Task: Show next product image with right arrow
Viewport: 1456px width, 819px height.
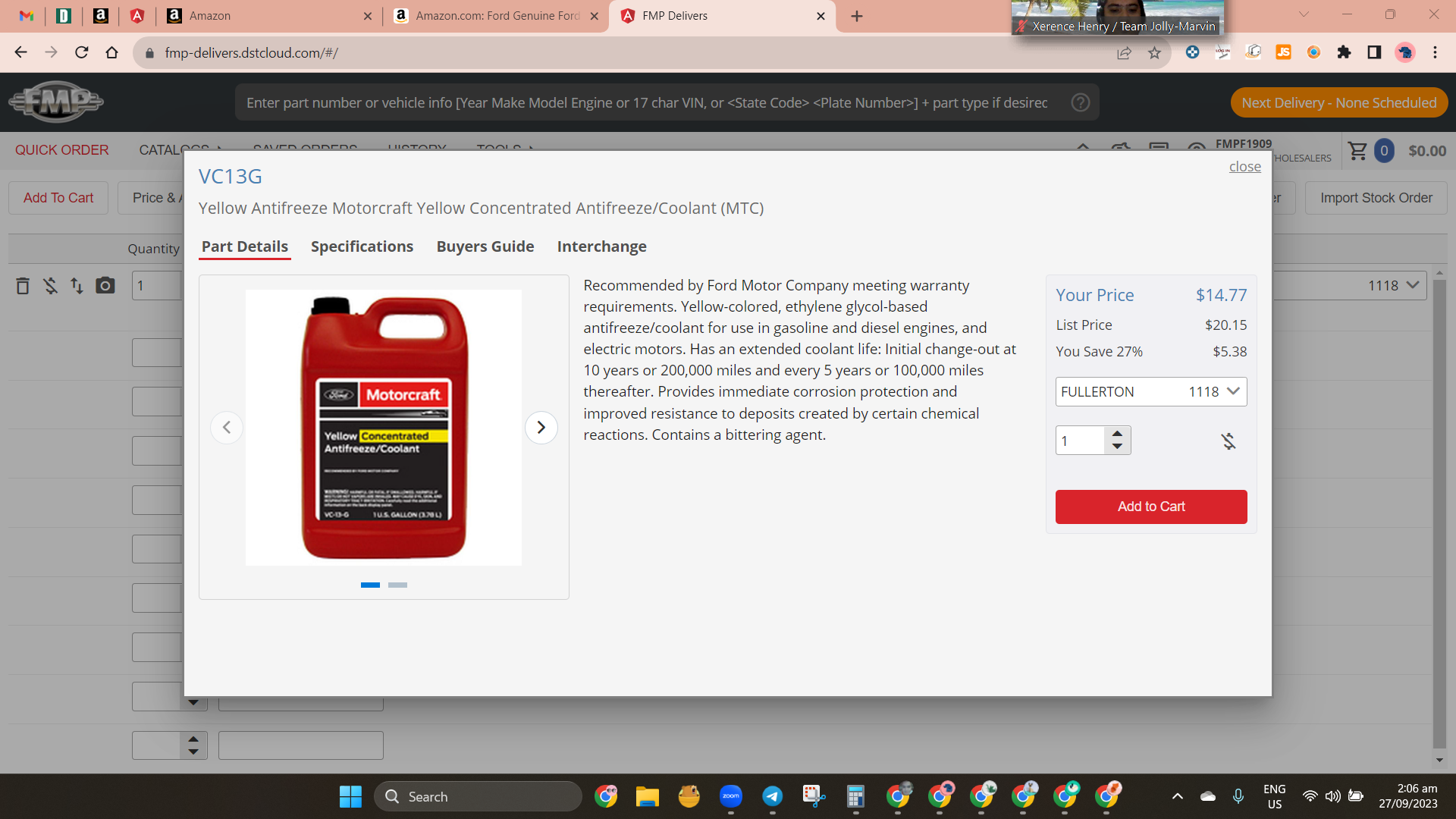Action: tap(541, 428)
